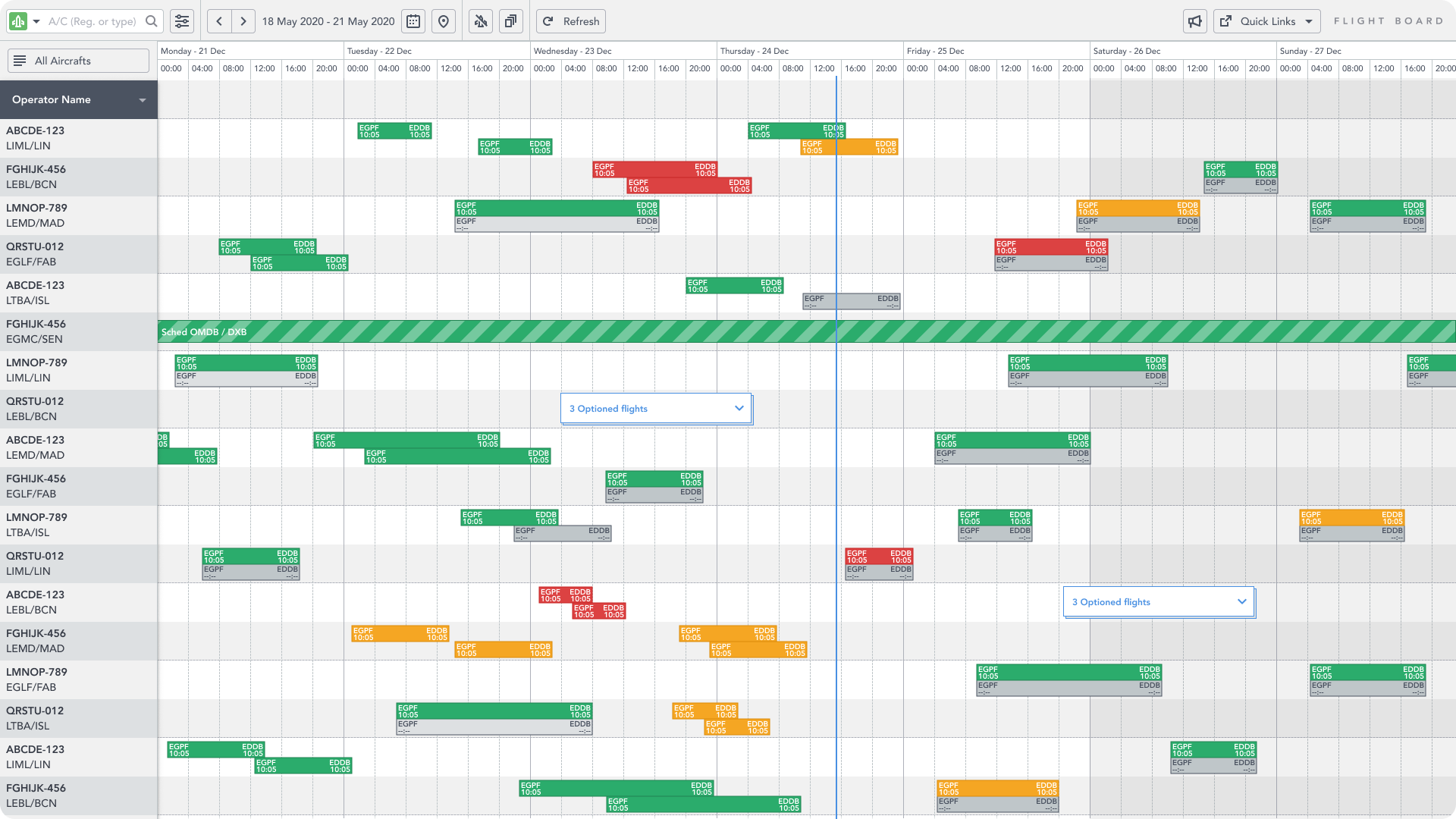The image size is (1456, 819).
Task: Select the QRSTU-012 LEBL/BCN row
Action: pos(79,409)
